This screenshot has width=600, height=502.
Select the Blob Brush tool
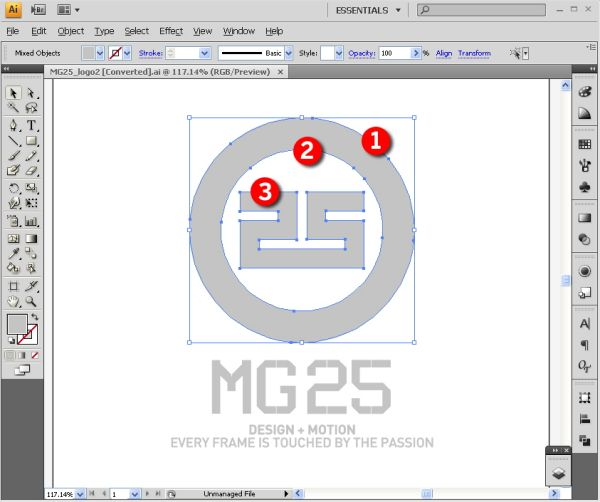pos(13,170)
